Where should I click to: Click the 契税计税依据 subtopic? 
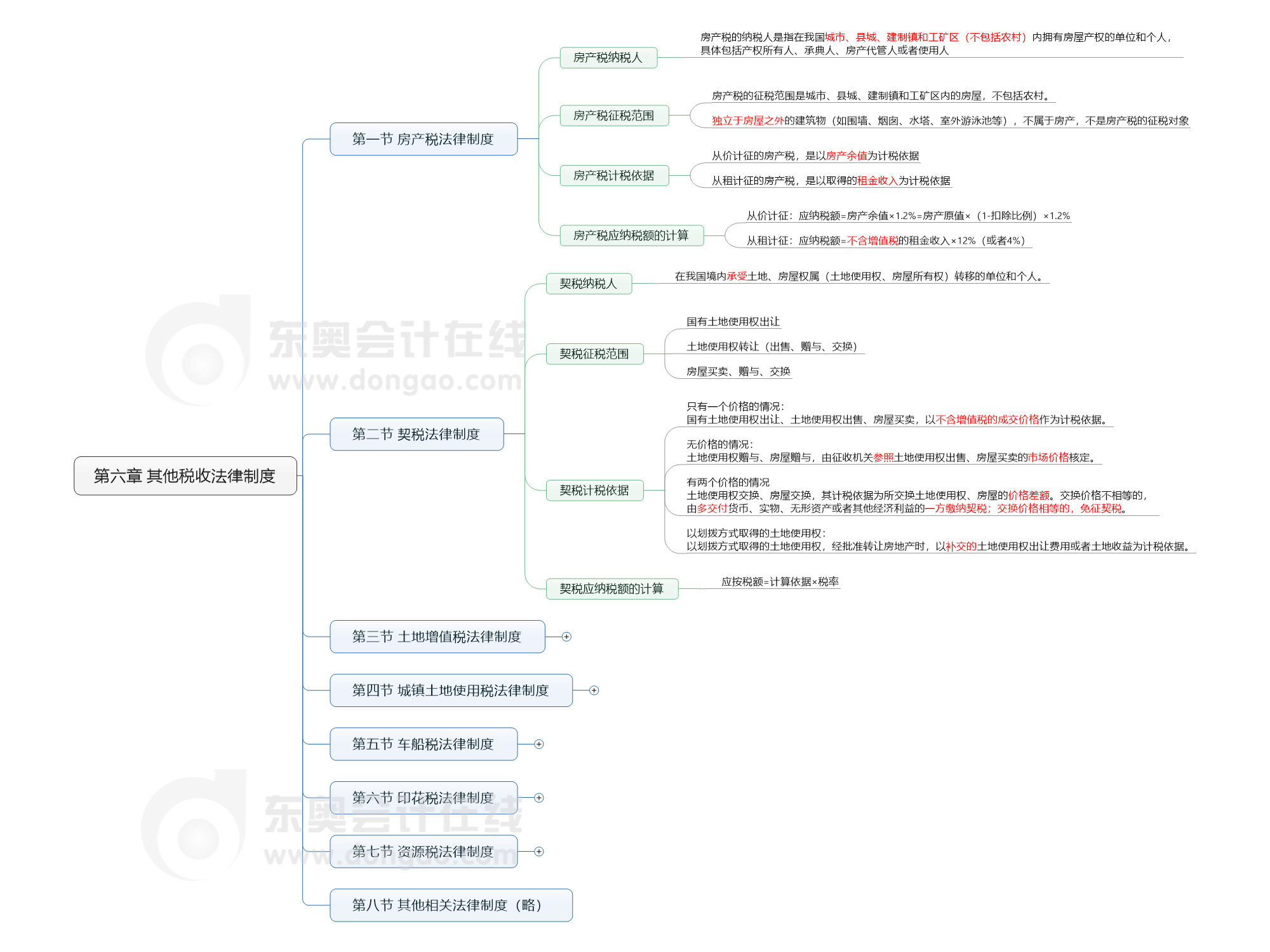click(x=594, y=491)
